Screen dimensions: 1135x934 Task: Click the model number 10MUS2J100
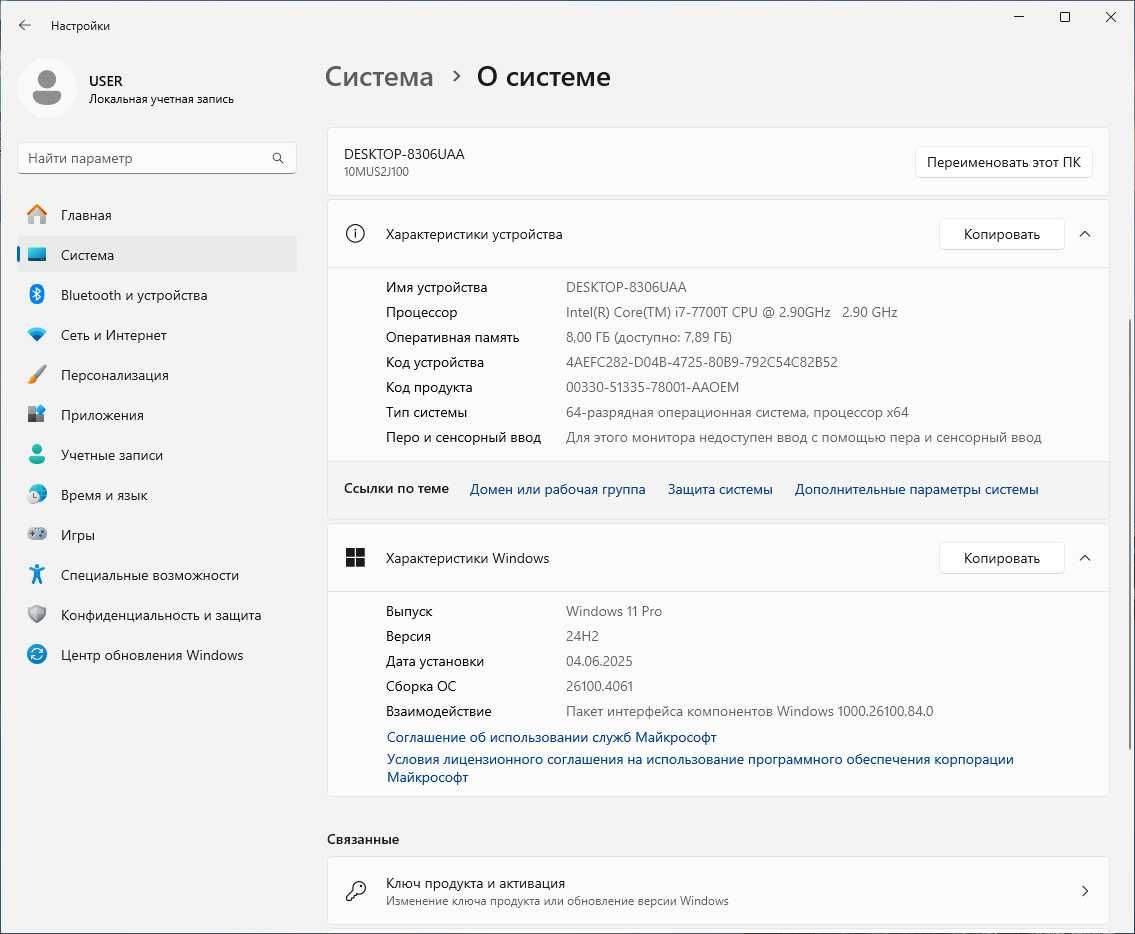(x=376, y=172)
